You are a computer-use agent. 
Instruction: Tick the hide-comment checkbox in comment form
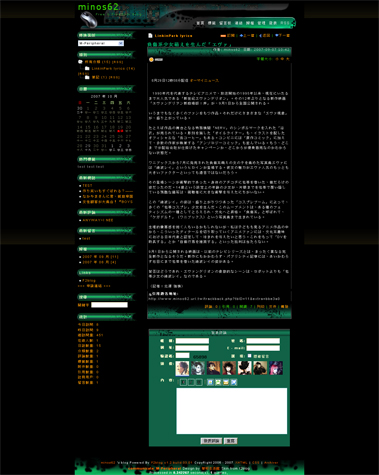point(249,356)
